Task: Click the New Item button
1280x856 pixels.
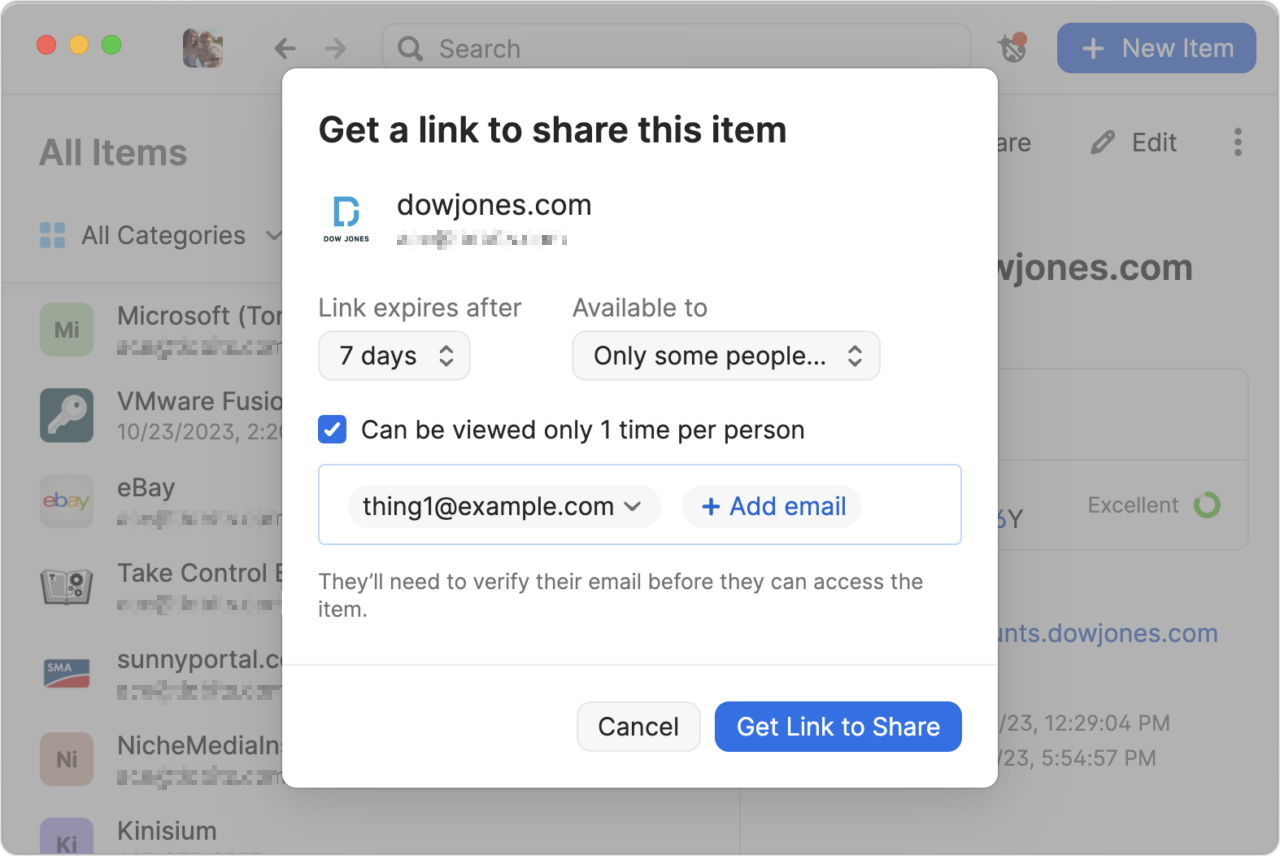Action: click(x=1156, y=48)
